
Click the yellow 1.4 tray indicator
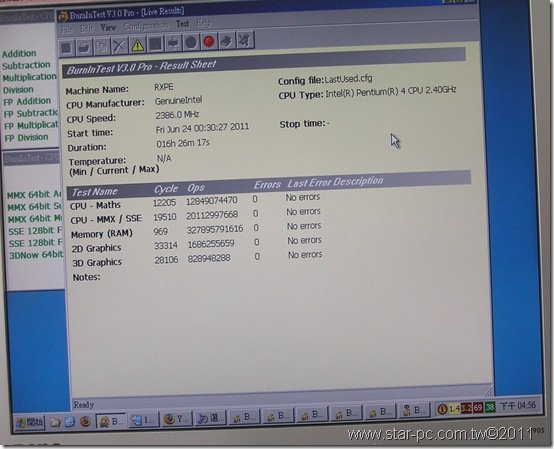tap(454, 408)
